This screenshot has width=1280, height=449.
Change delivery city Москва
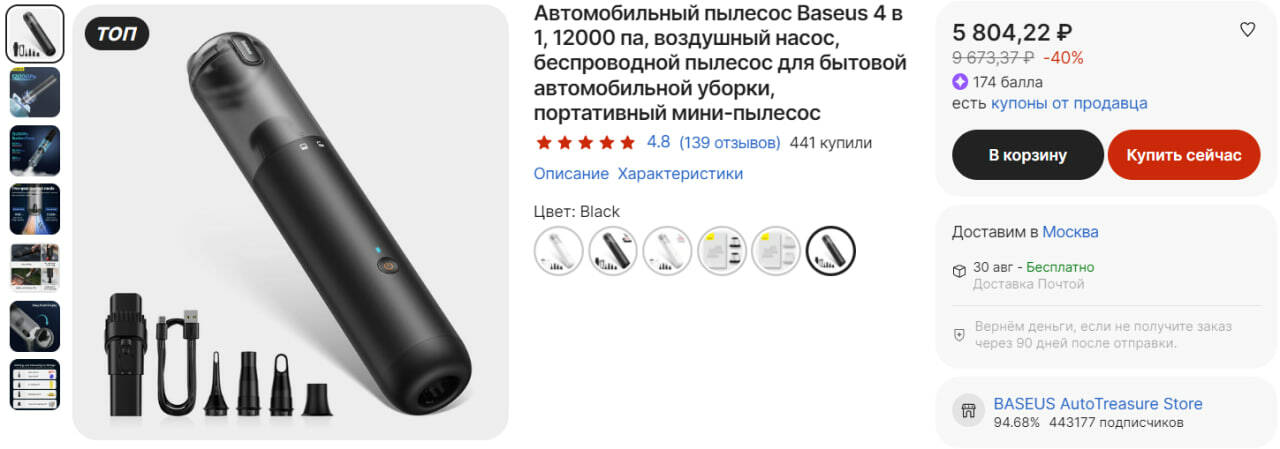point(1070,232)
